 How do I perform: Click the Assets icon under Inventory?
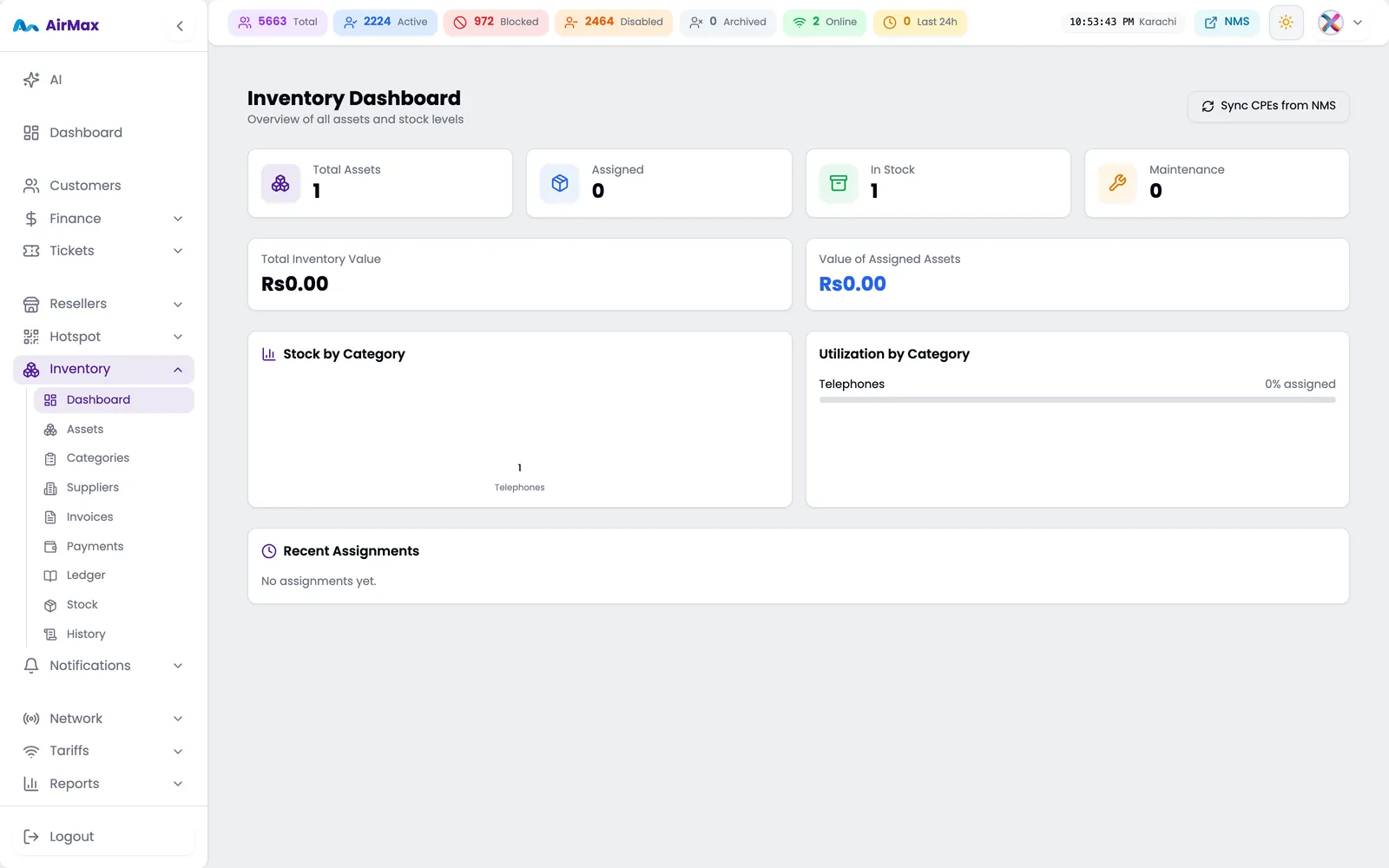coord(50,430)
